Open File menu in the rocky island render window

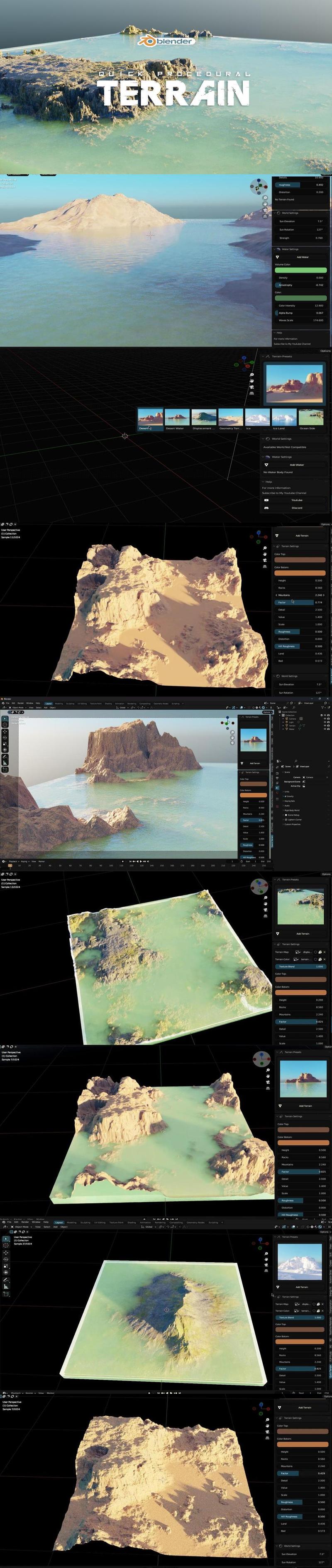coord(9,703)
